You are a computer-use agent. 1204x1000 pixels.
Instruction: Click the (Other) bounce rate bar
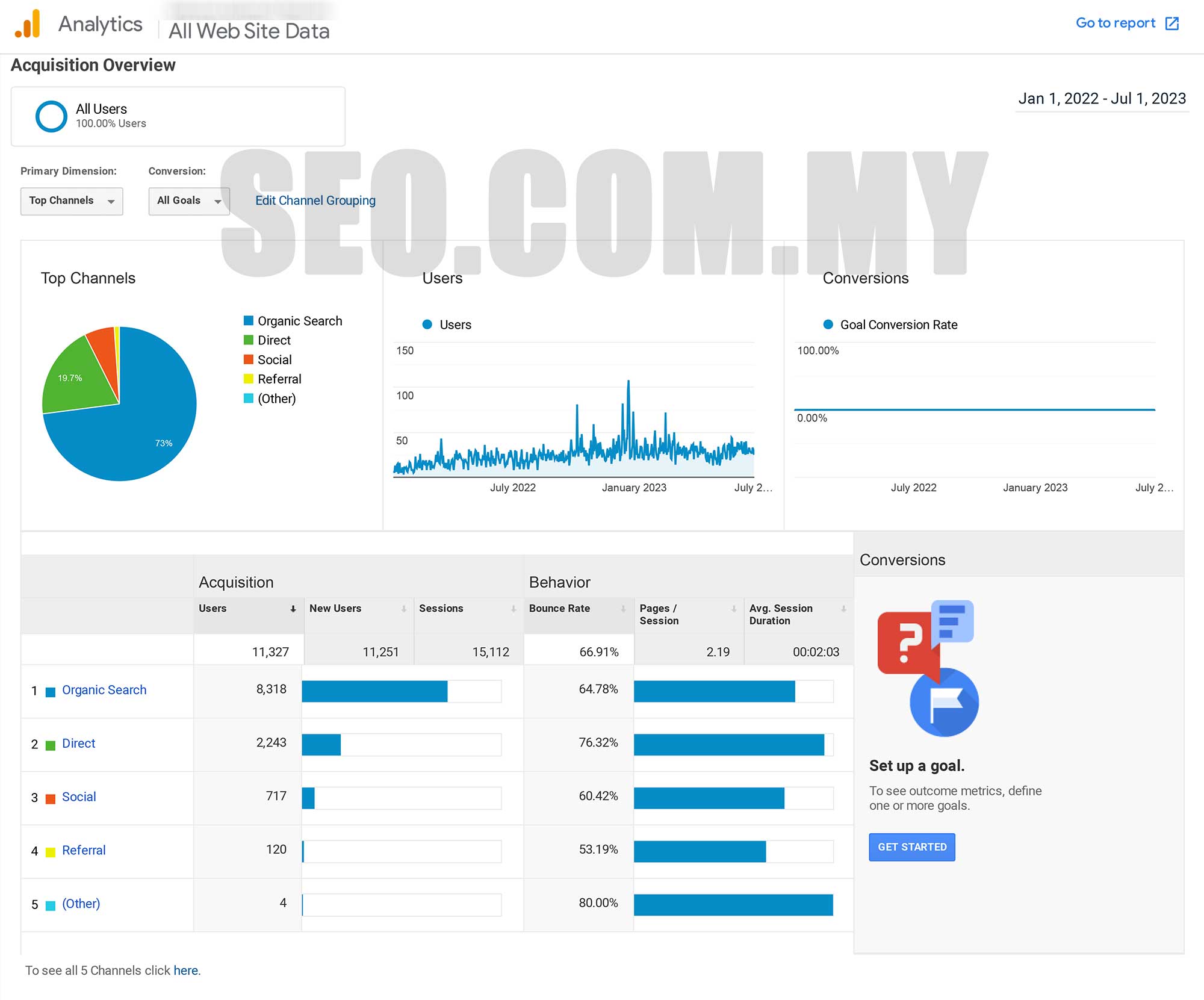click(x=733, y=905)
